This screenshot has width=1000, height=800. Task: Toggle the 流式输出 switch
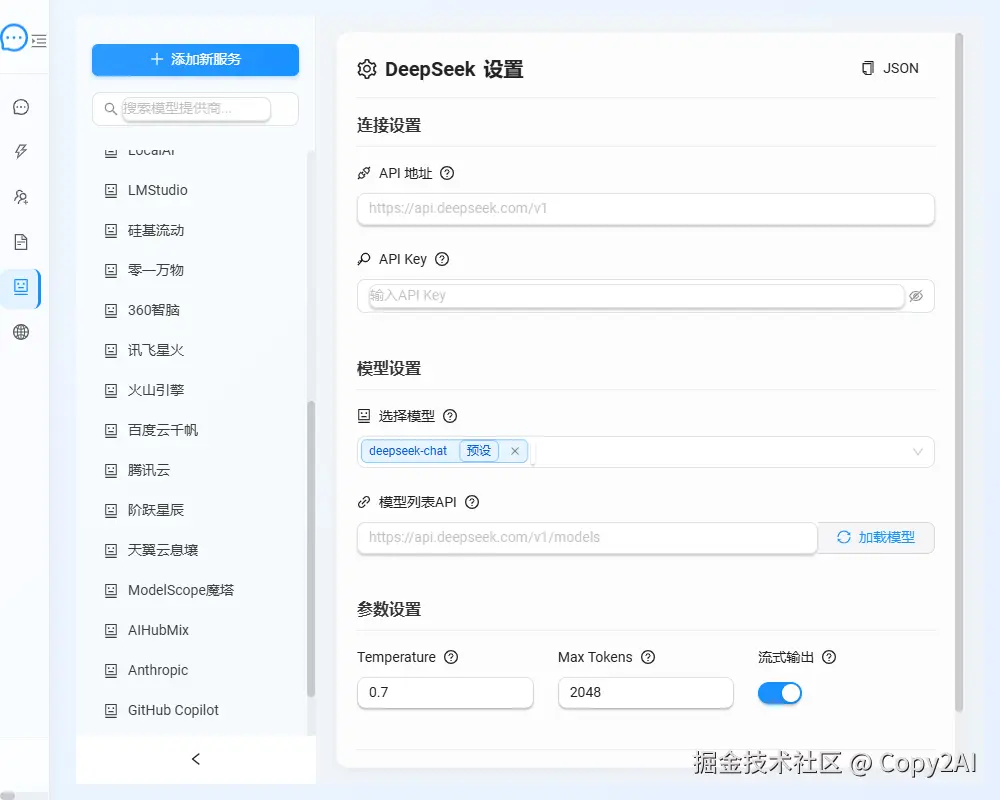pyautogui.click(x=779, y=693)
